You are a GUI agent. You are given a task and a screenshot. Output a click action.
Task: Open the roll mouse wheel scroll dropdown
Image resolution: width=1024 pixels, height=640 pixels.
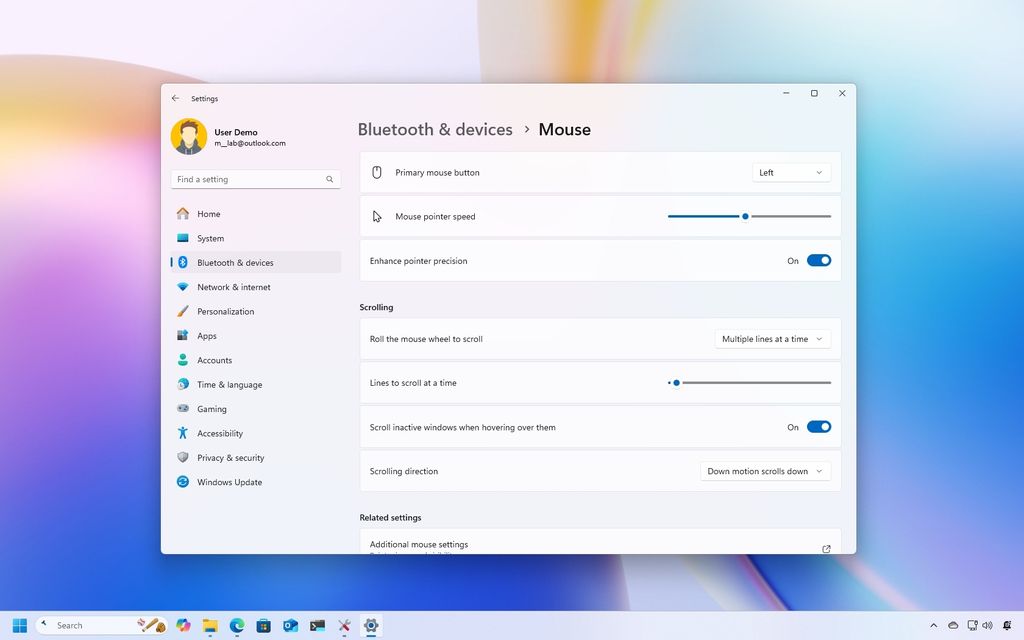pos(772,339)
